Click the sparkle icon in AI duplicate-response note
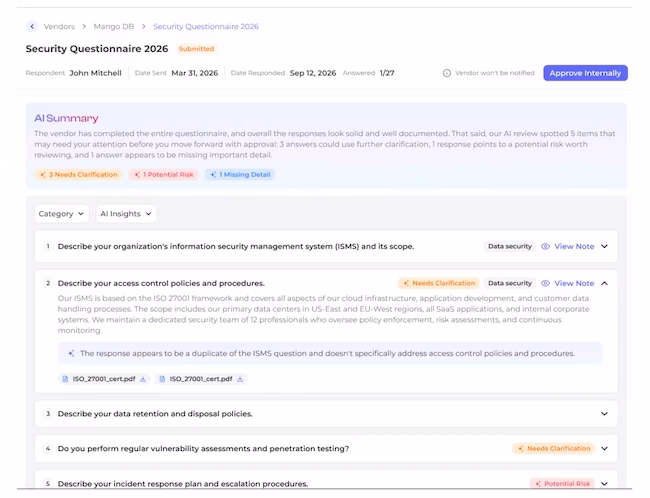This screenshot has height=498, width=650. 71,353
